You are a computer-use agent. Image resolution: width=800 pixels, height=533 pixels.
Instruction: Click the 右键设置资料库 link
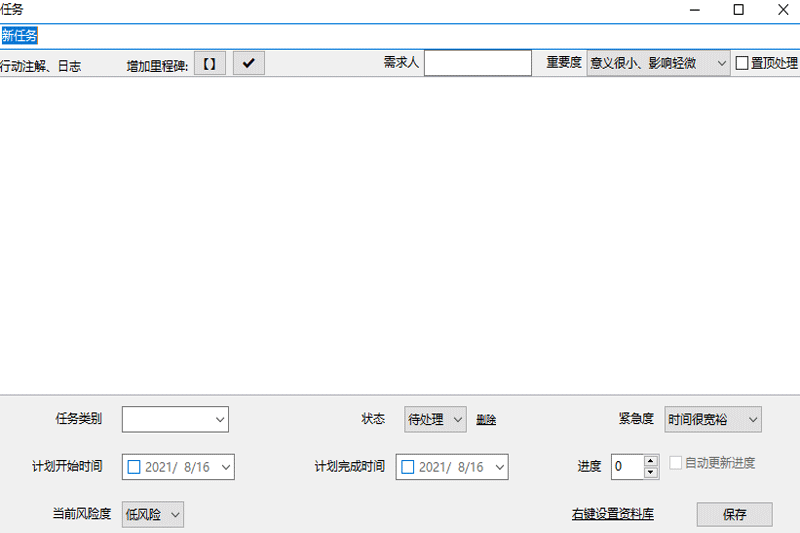pos(613,514)
